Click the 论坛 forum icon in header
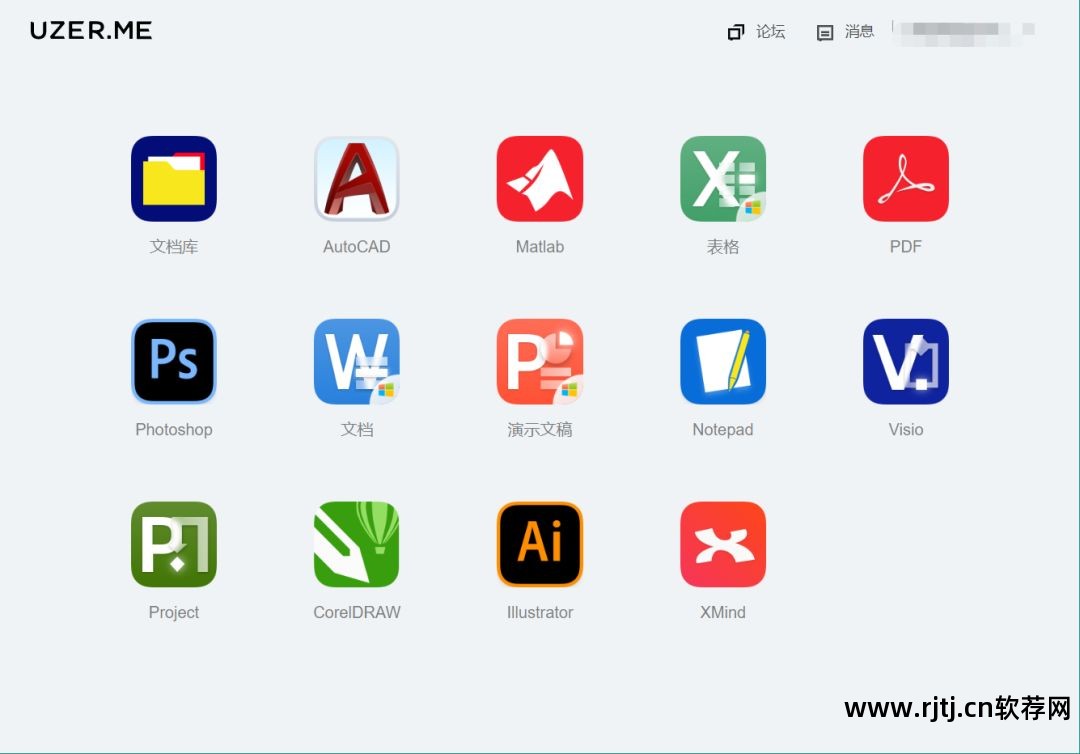Image resolution: width=1080 pixels, height=754 pixels. tap(736, 32)
